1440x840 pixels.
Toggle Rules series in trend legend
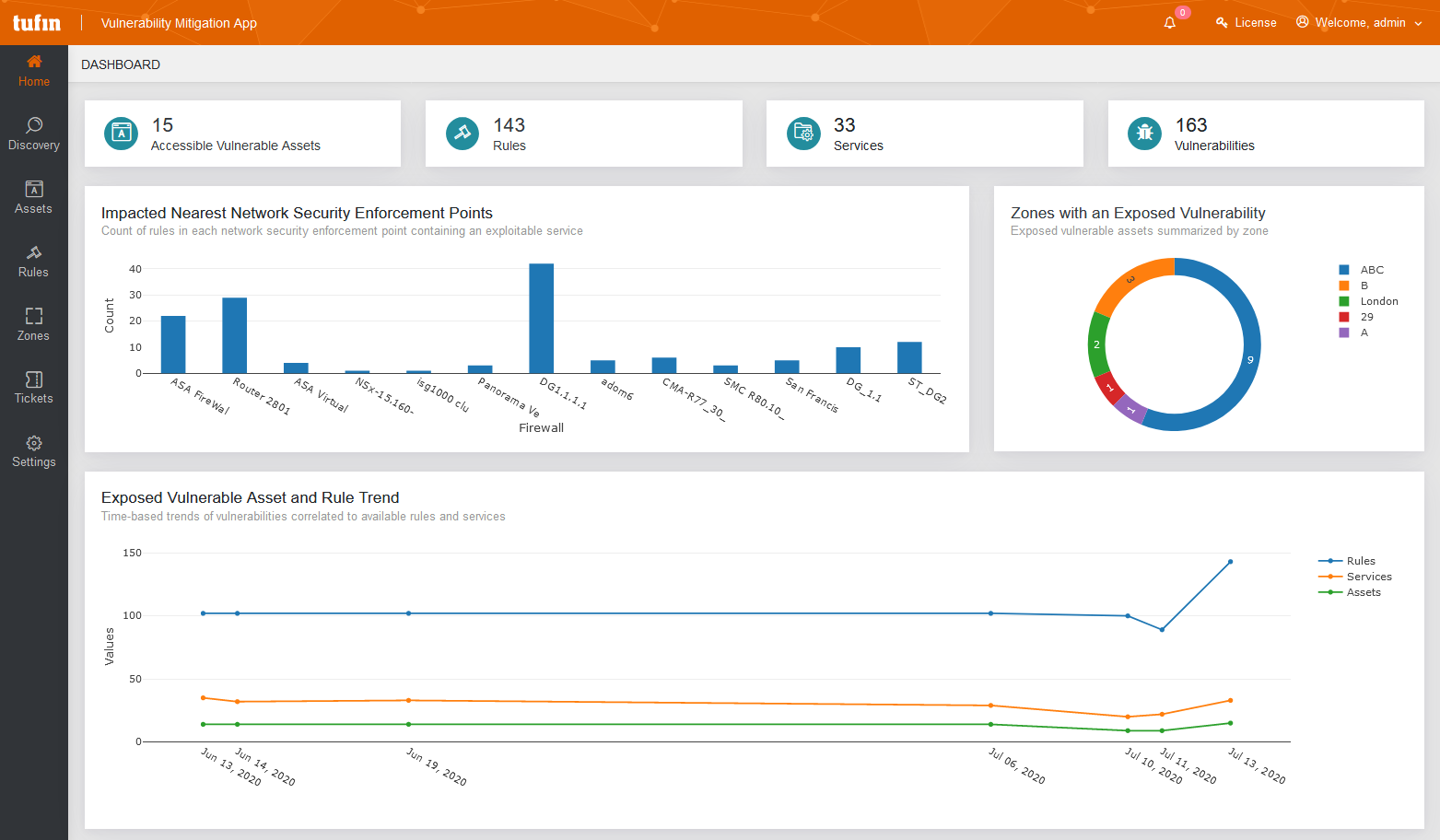pos(1360,561)
